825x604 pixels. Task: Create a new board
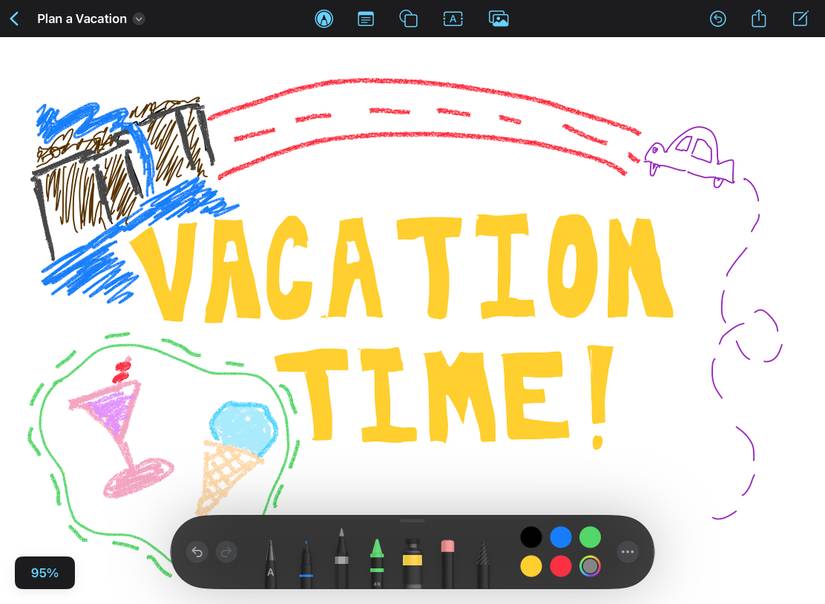(798, 18)
